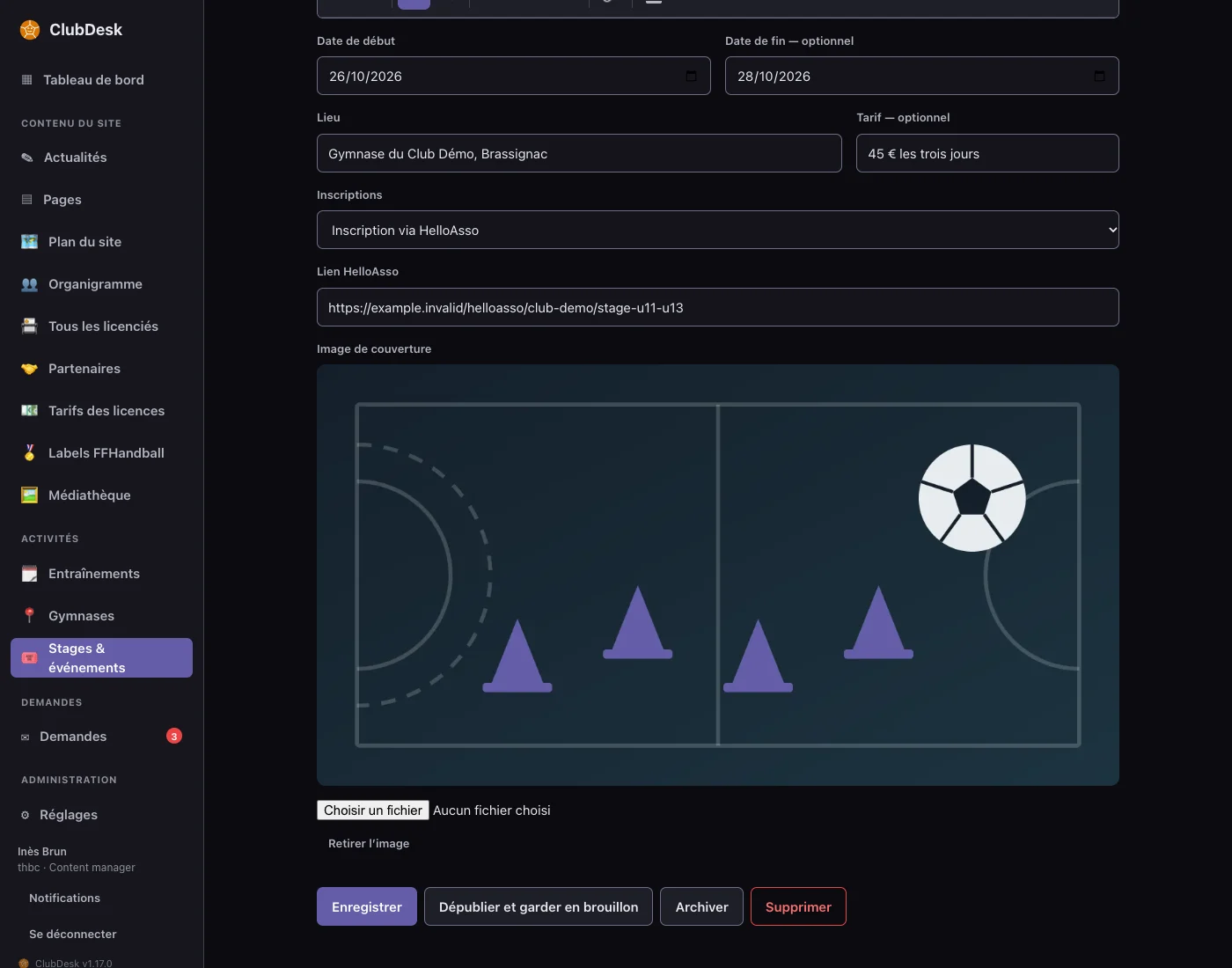The width and height of the screenshot is (1232, 968).
Task: Click the Médiathèque picture icon
Action: (x=29, y=495)
